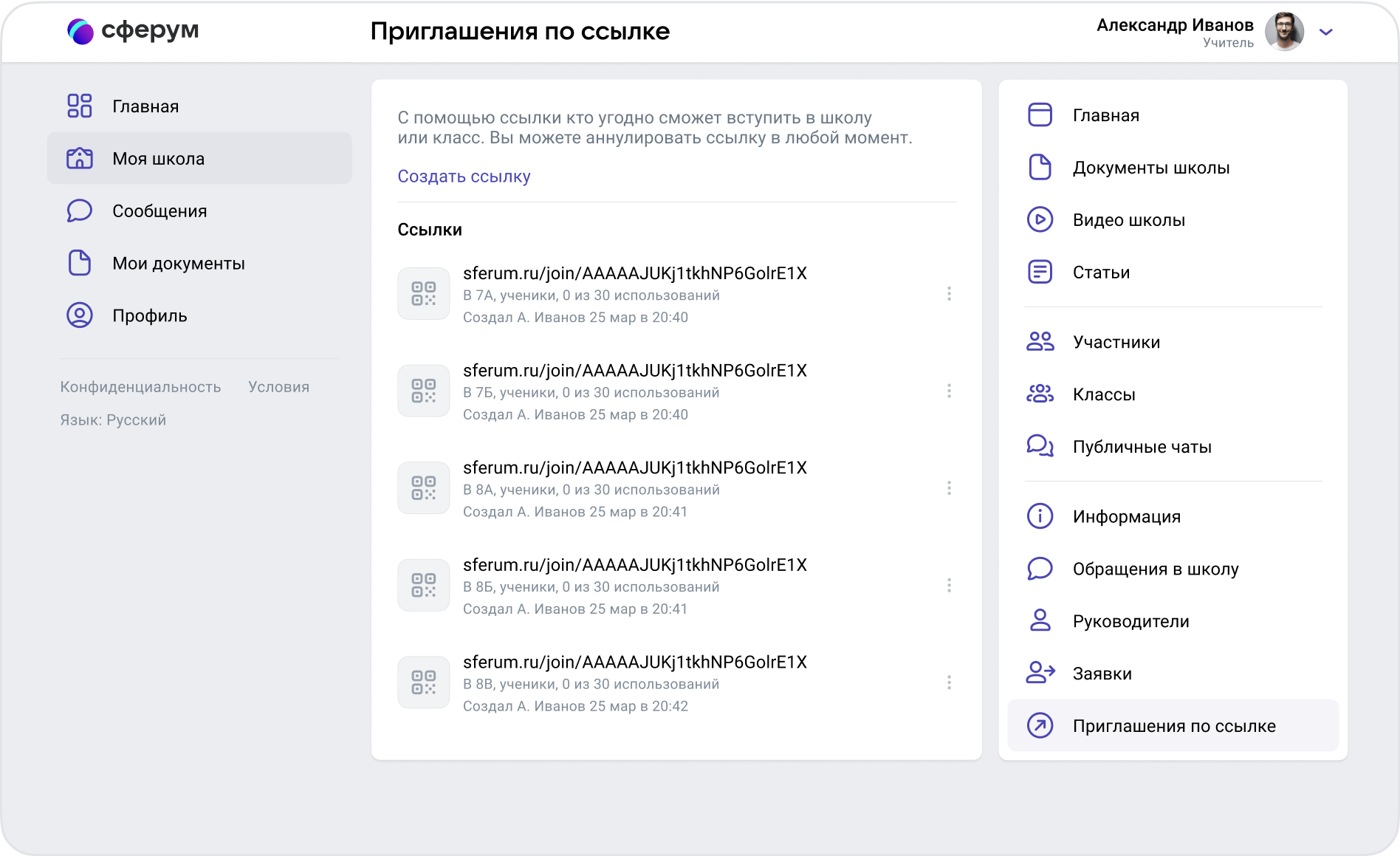Show QR code for 7А class link
The height and width of the screenshot is (856, 1400).
click(424, 293)
